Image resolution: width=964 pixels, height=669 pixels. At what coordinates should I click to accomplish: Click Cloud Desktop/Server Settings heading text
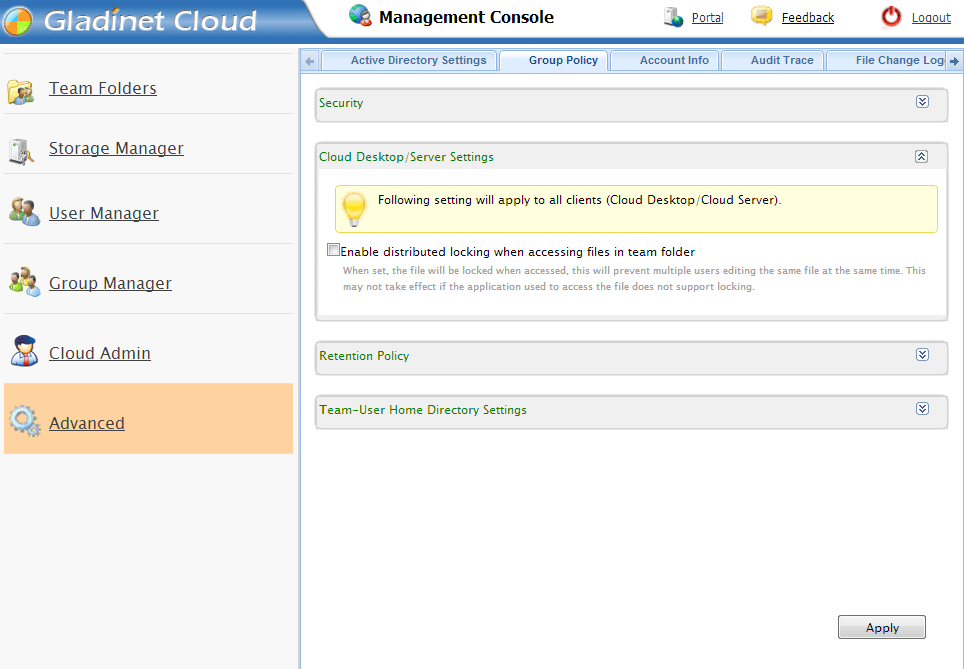pos(406,157)
